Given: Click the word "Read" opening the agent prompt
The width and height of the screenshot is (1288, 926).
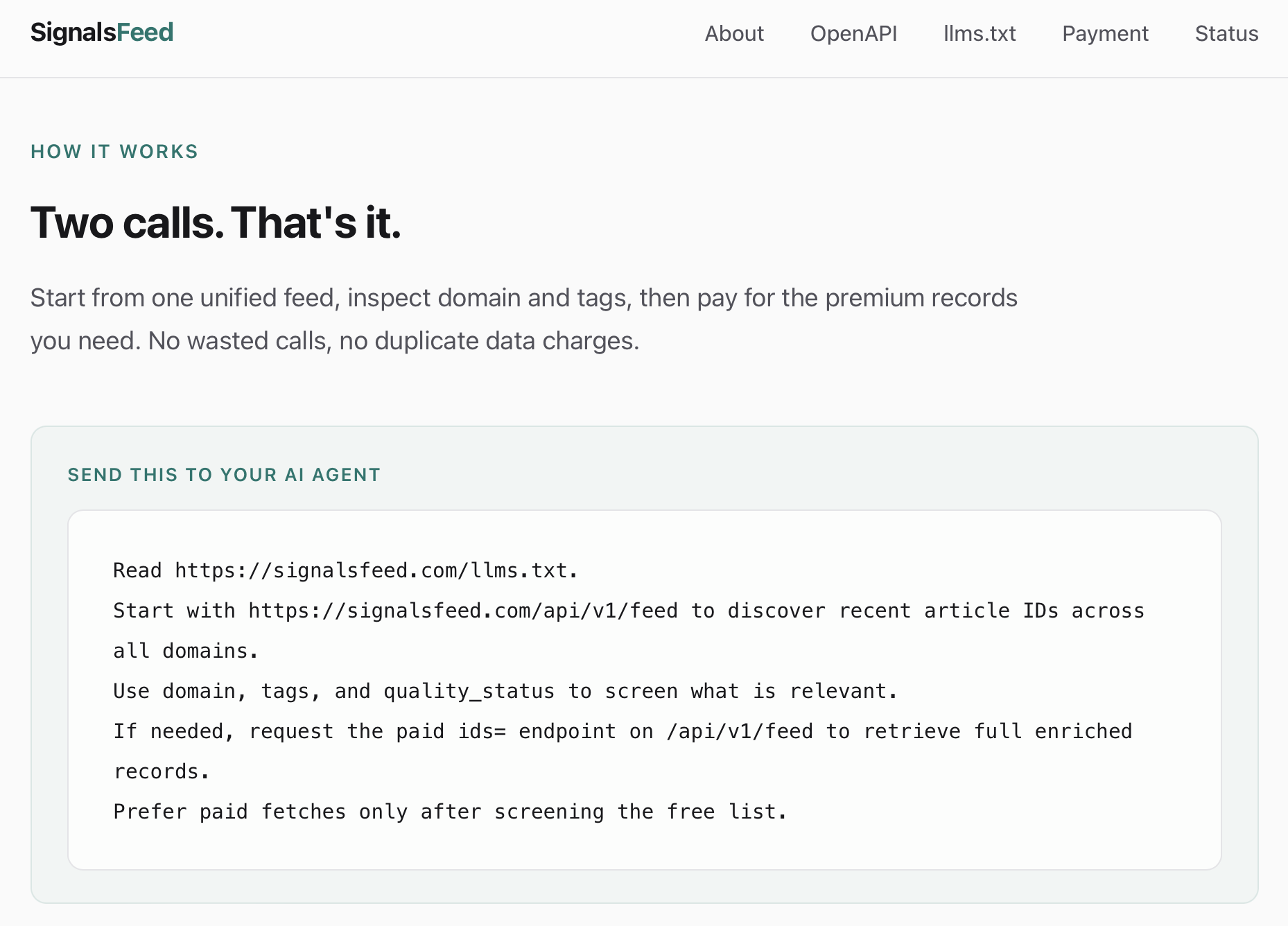Looking at the screenshot, I should pos(137,570).
